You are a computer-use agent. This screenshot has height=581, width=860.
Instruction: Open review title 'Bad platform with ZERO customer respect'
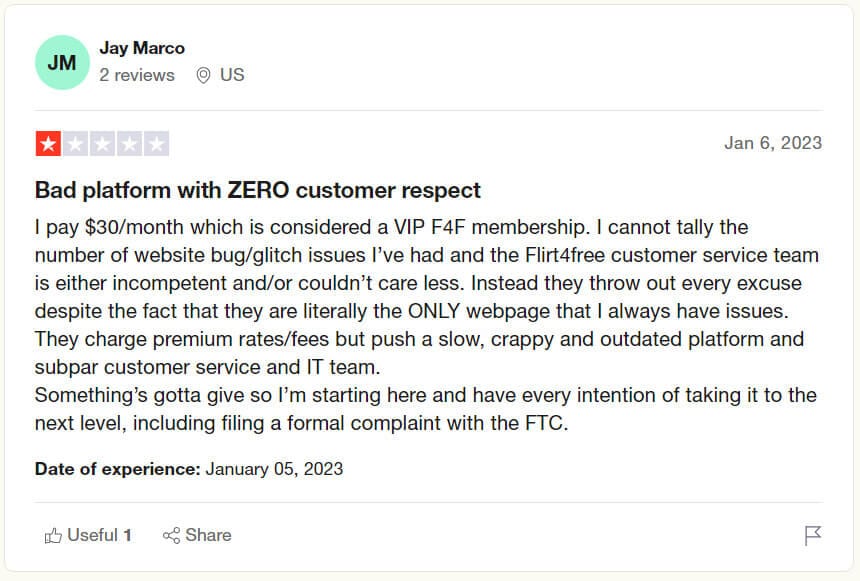coord(258,190)
